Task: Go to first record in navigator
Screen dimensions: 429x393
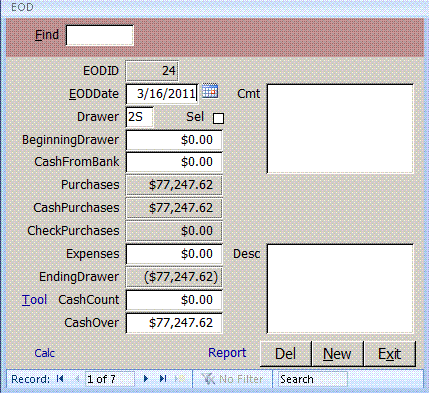Action: (60, 379)
